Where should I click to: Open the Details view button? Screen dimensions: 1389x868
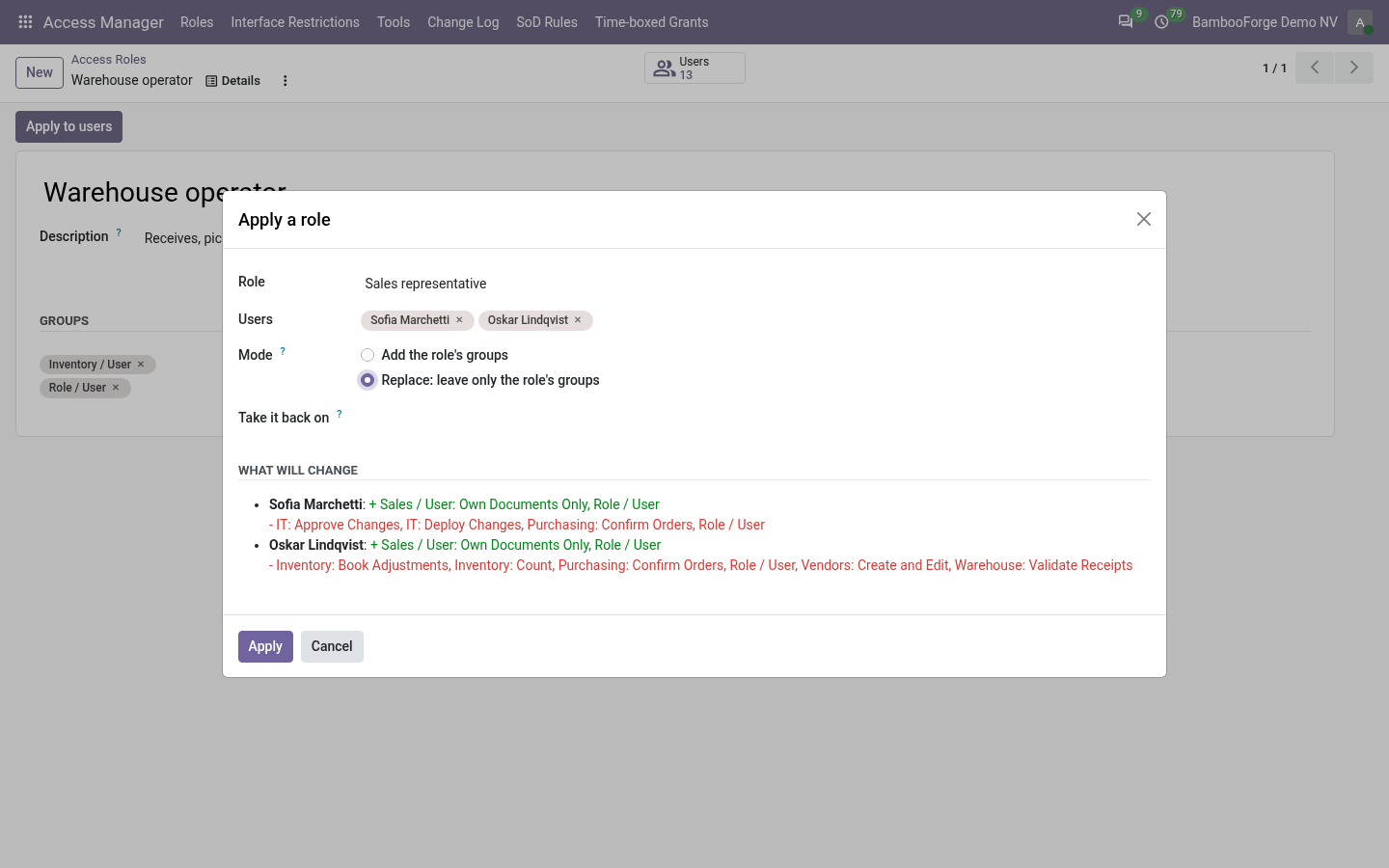(232, 81)
